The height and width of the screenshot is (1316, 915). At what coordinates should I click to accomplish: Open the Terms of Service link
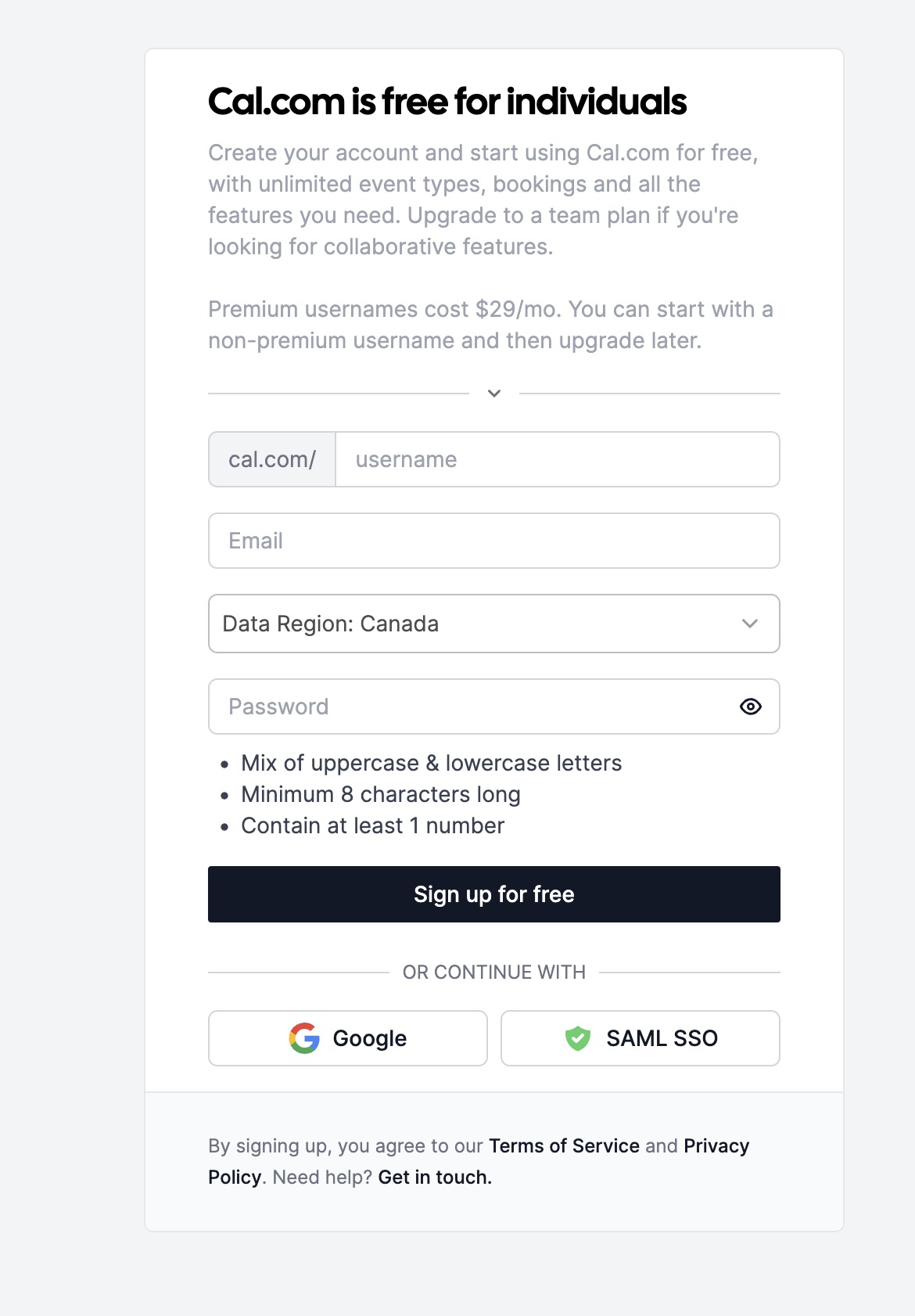[x=562, y=1145]
